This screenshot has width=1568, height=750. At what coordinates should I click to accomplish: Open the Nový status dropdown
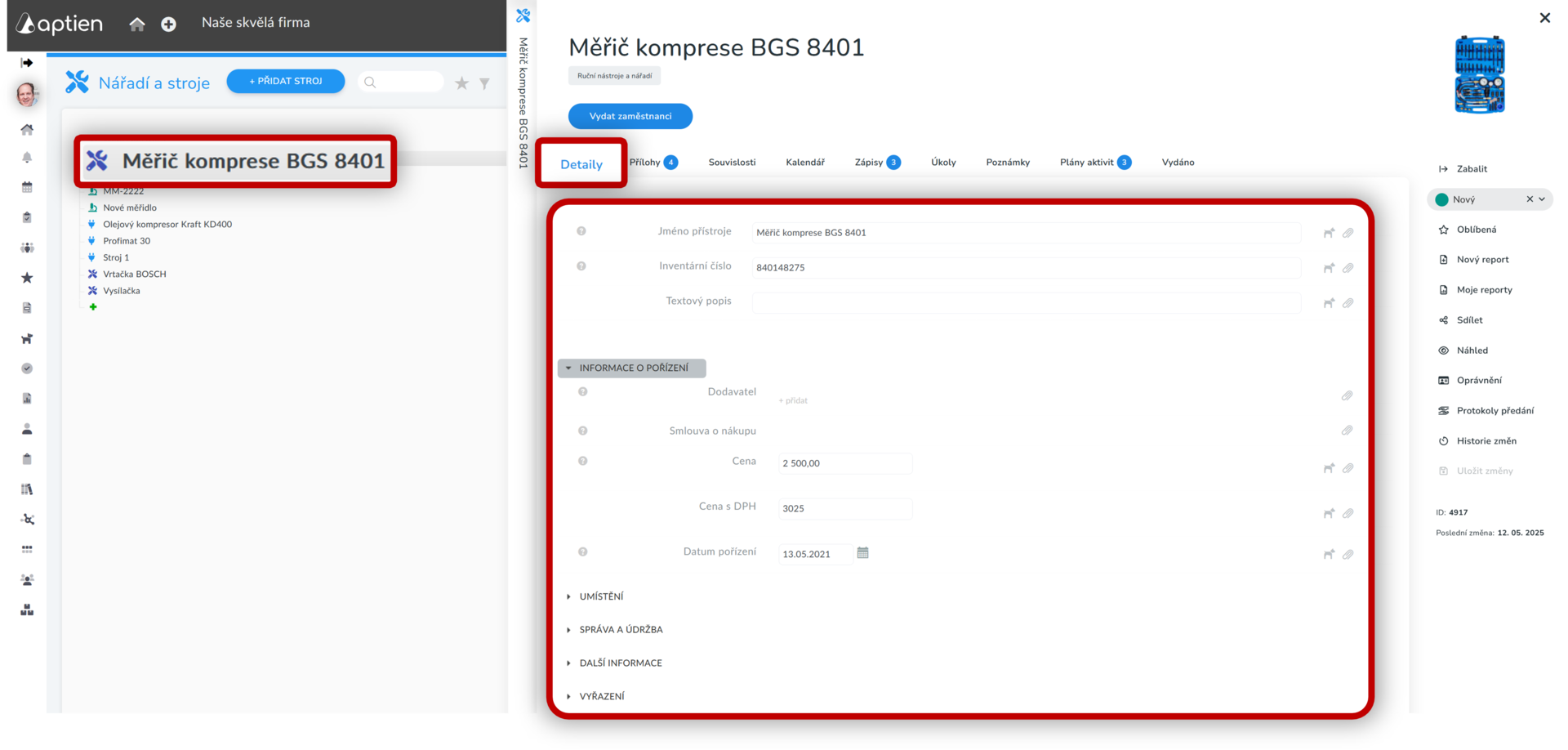point(1542,199)
